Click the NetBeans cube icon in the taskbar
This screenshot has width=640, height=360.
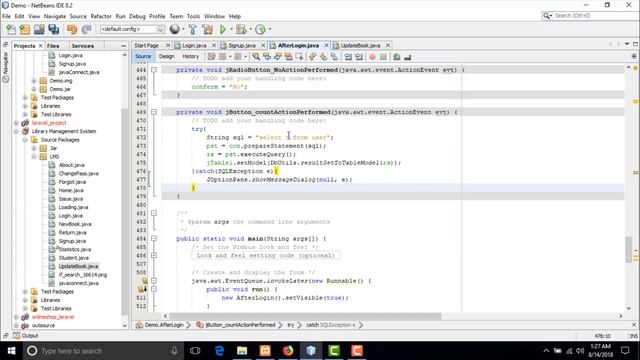tap(311, 351)
